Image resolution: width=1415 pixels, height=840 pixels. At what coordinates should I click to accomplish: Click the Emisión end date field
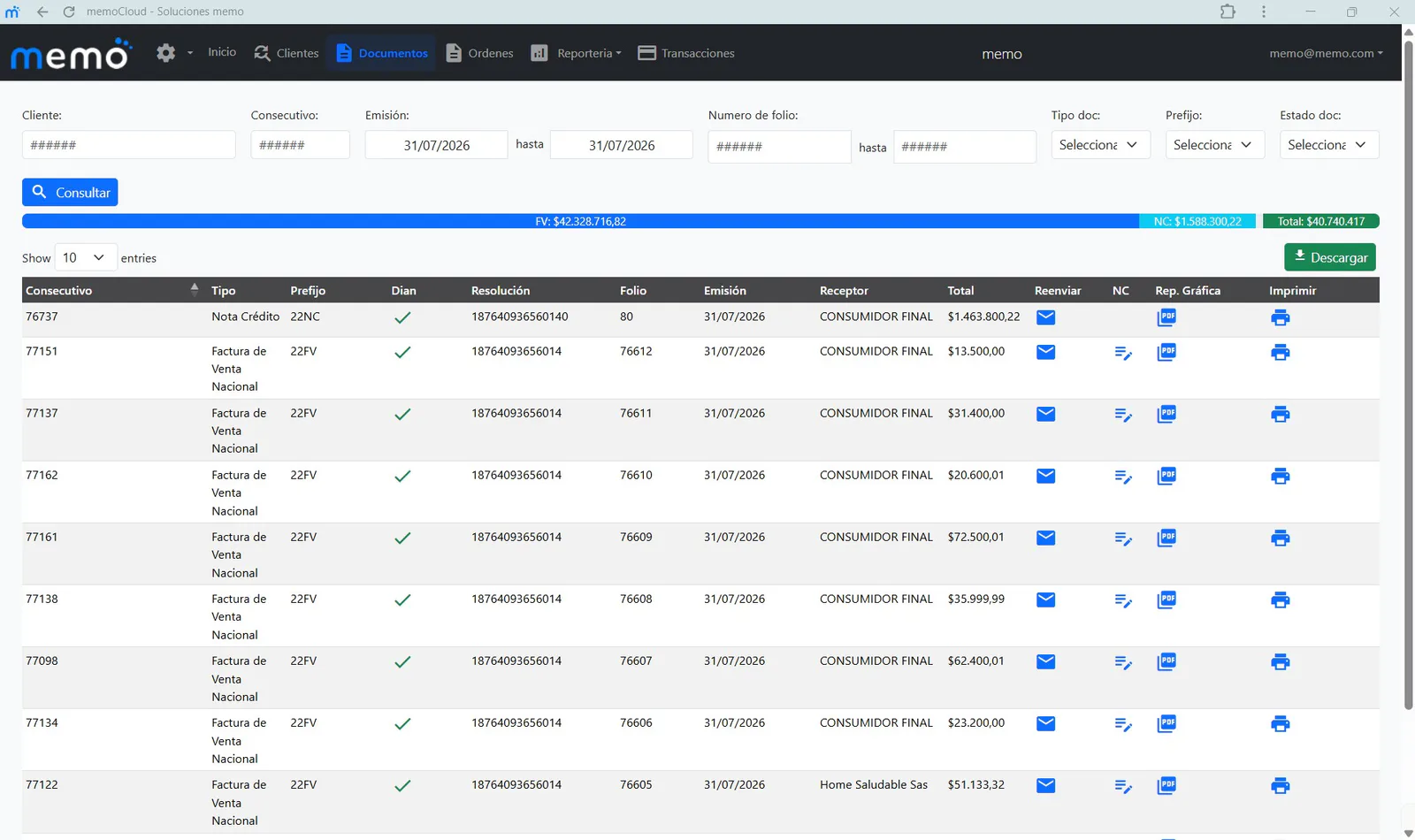click(x=622, y=145)
